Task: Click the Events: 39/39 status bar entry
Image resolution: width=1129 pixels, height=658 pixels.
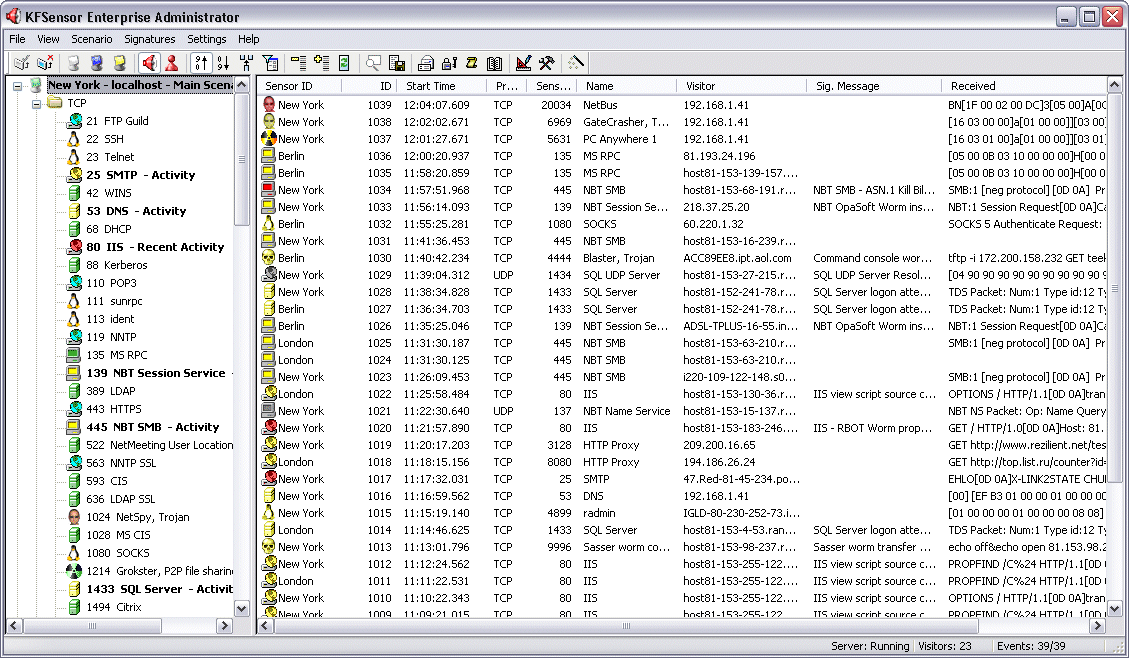Action: 1031,646
